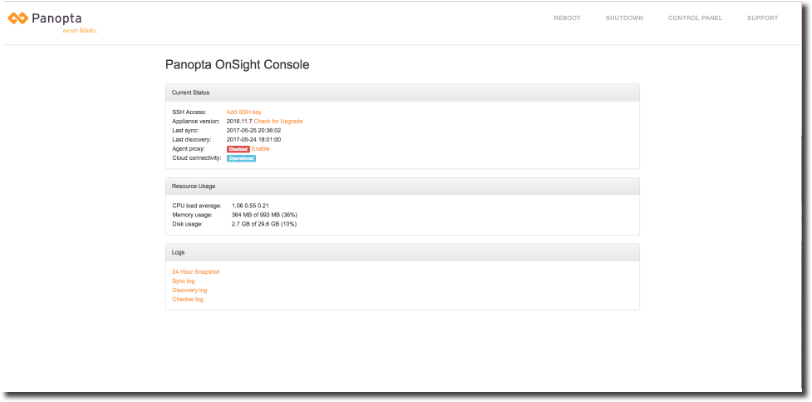Viewport: 812px width, 402px height.
Task: Select SHUTDOWN in the top navigation
Action: (625, 18)
